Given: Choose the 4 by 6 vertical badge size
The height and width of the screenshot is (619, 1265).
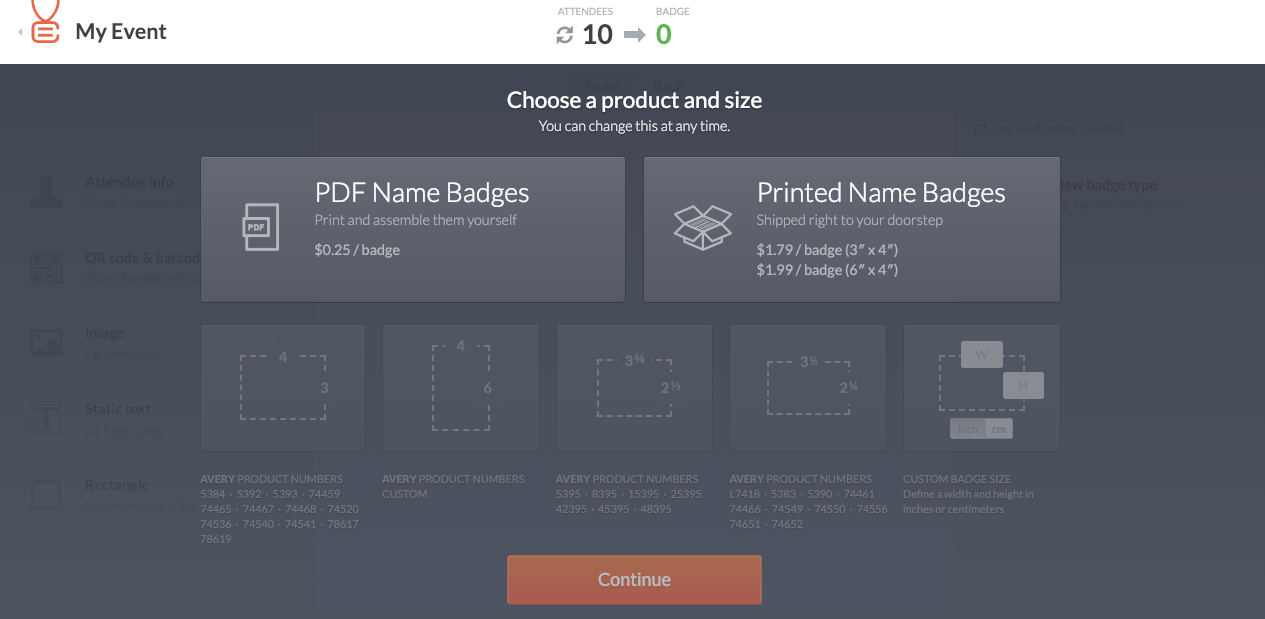Looking at the screenshot, I should coord(461,387).
